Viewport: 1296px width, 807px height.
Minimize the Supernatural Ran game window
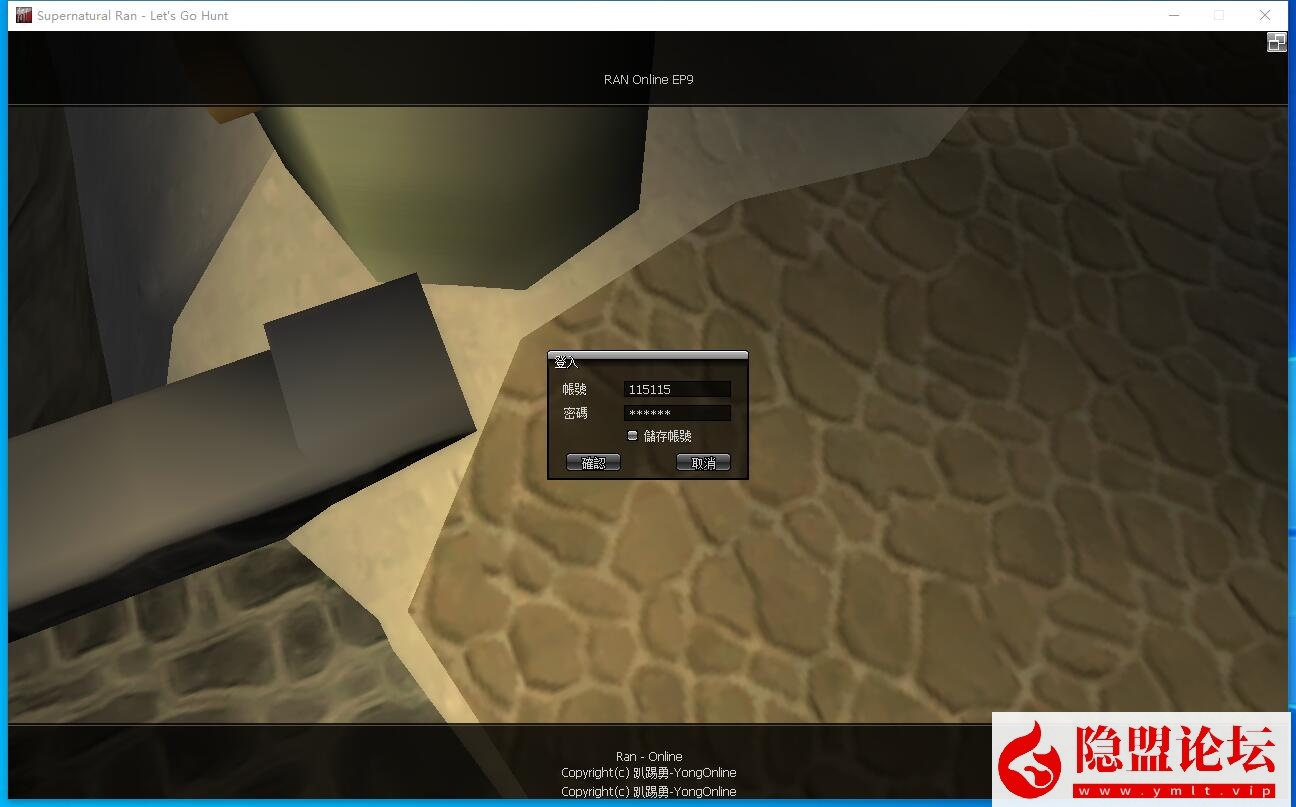[1174, 15]
